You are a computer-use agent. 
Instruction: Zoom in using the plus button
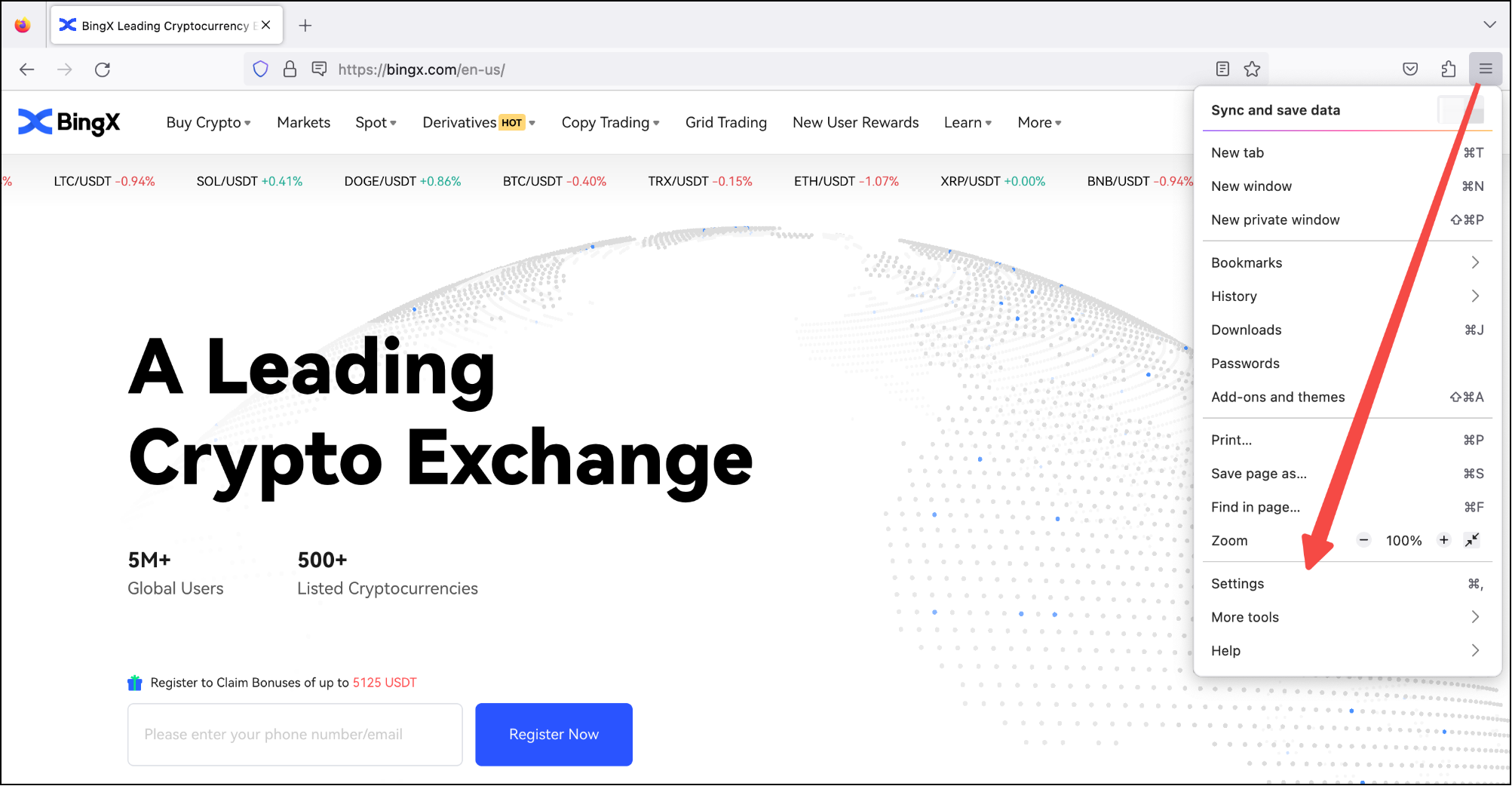pos(1443,540)
